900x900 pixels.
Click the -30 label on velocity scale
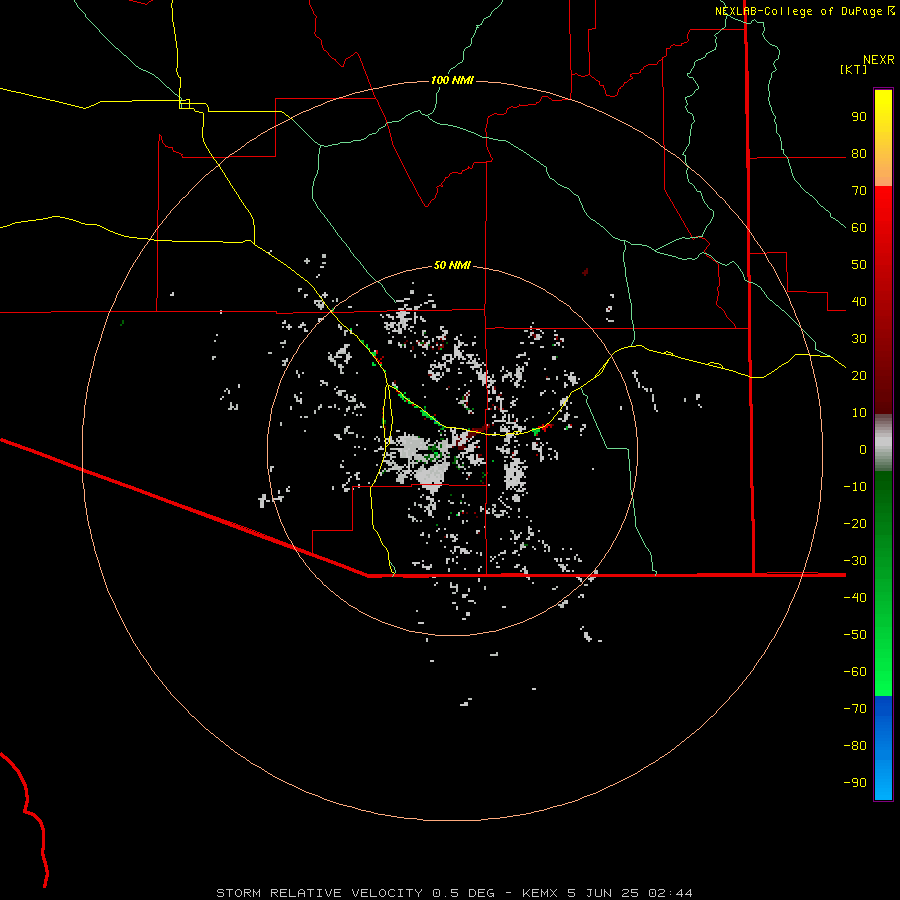[x=855, y=560]
